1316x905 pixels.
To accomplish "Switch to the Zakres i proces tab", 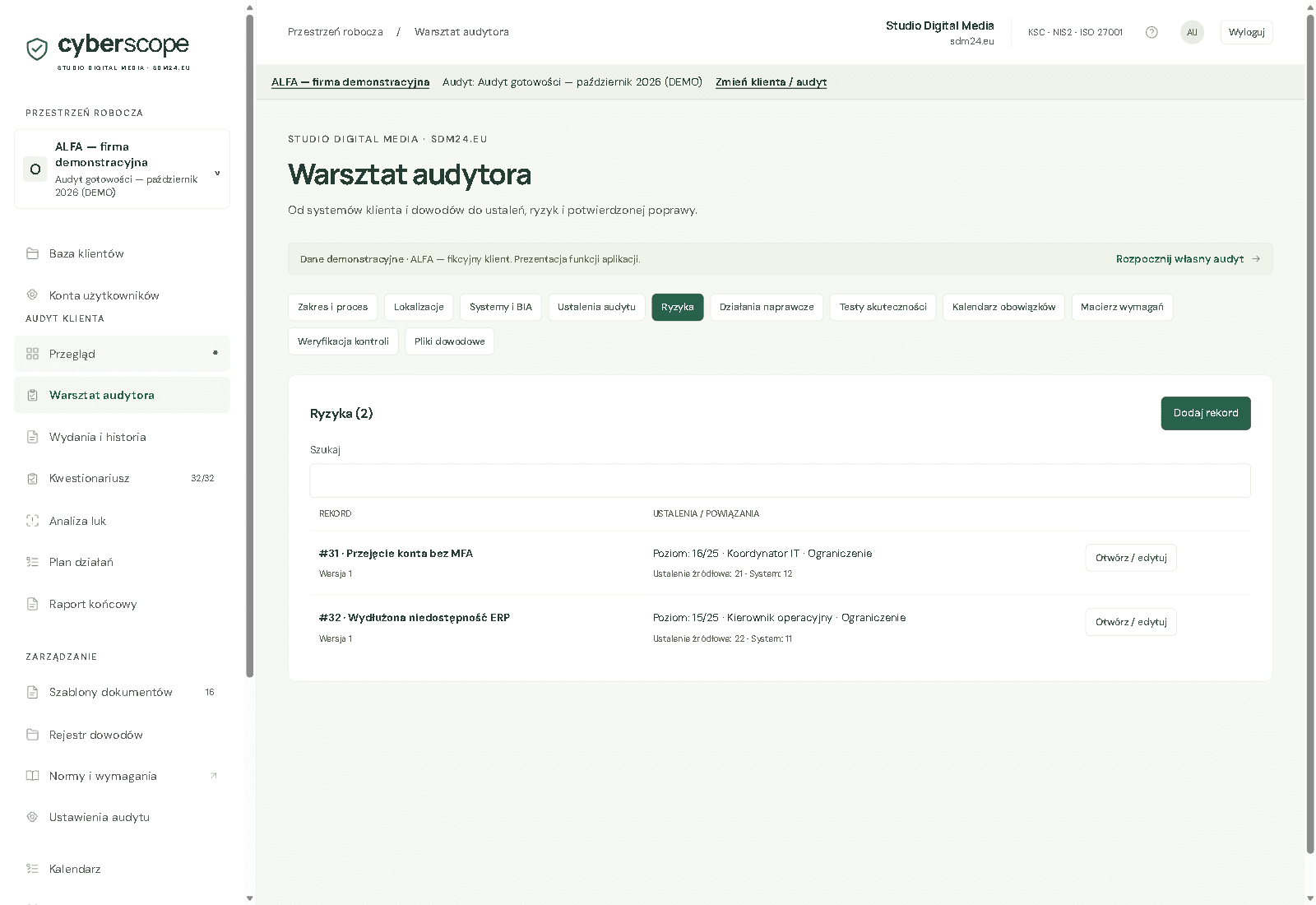I will (333, 307).
